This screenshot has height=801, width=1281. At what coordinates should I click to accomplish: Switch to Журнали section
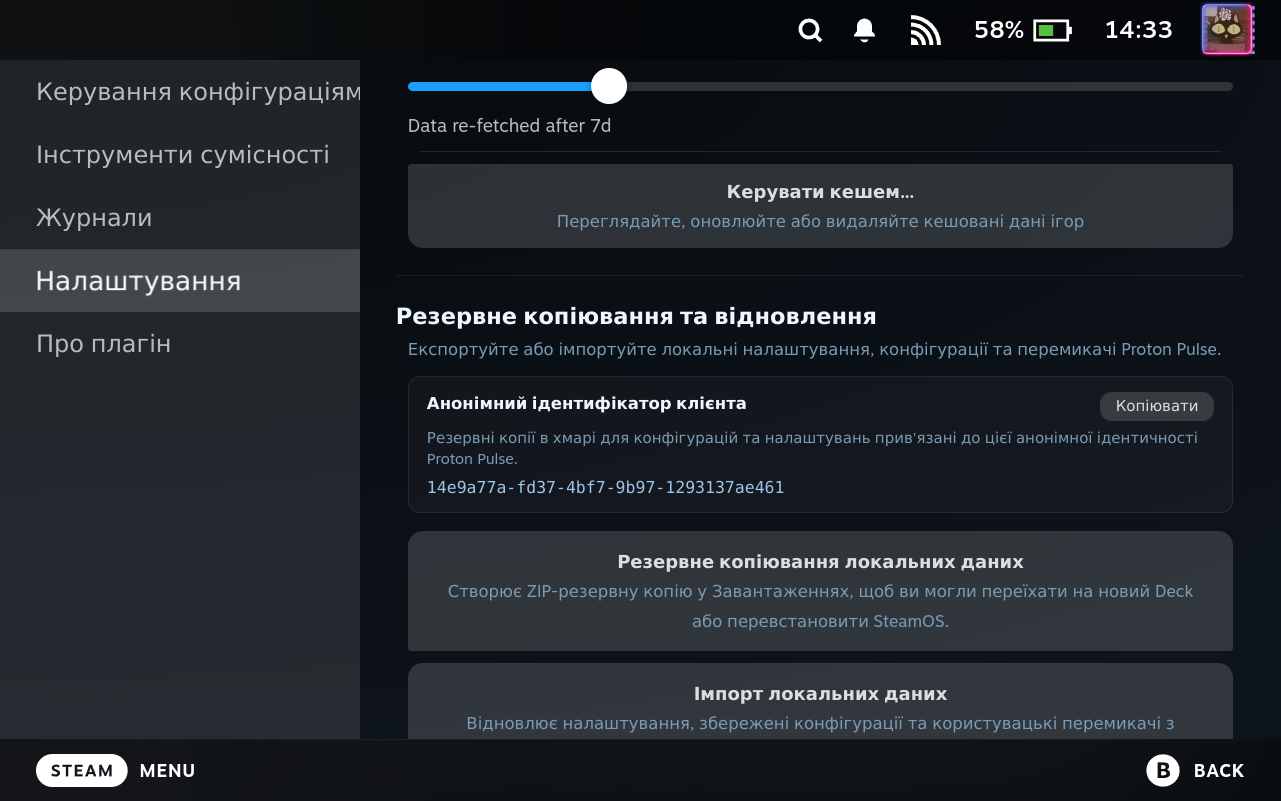tap(180, 218)
